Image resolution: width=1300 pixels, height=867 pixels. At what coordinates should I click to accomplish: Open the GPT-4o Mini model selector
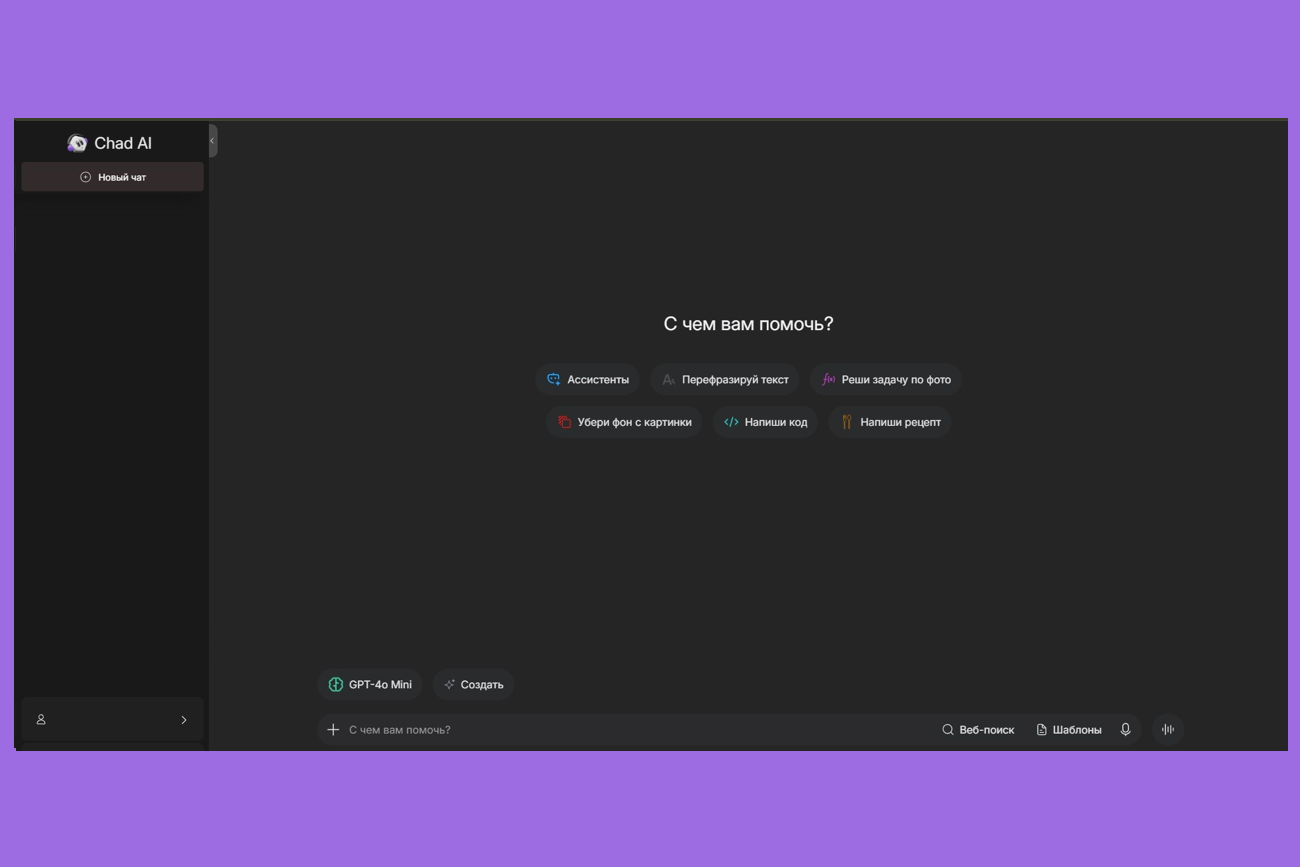coord(370,685)
